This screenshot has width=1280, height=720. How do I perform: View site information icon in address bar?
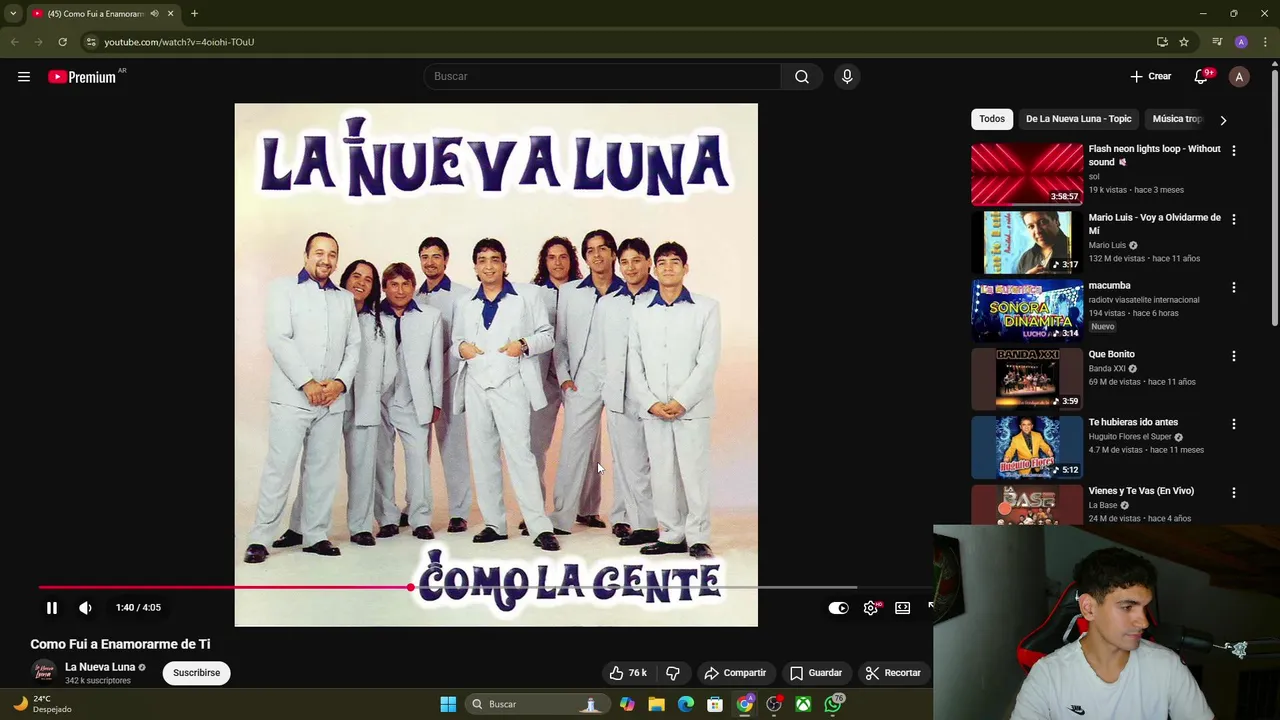pyautogui.click(x=90, y=42)
